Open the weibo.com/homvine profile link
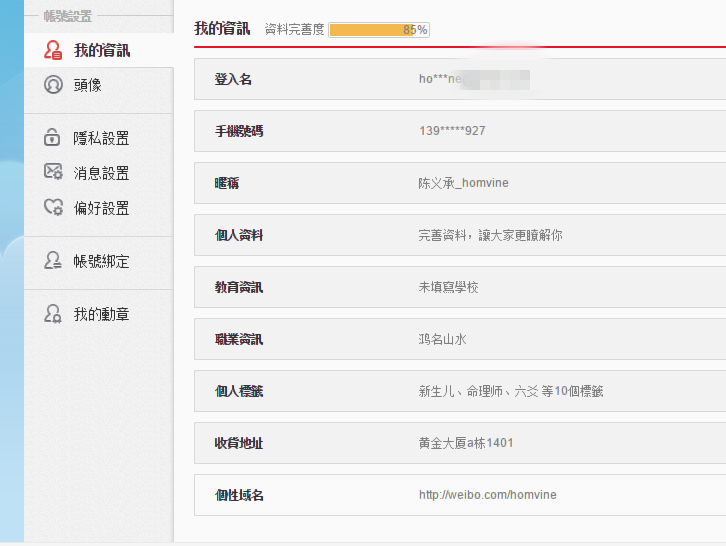This screenshot has height=546, width=726. pos(487,495)
